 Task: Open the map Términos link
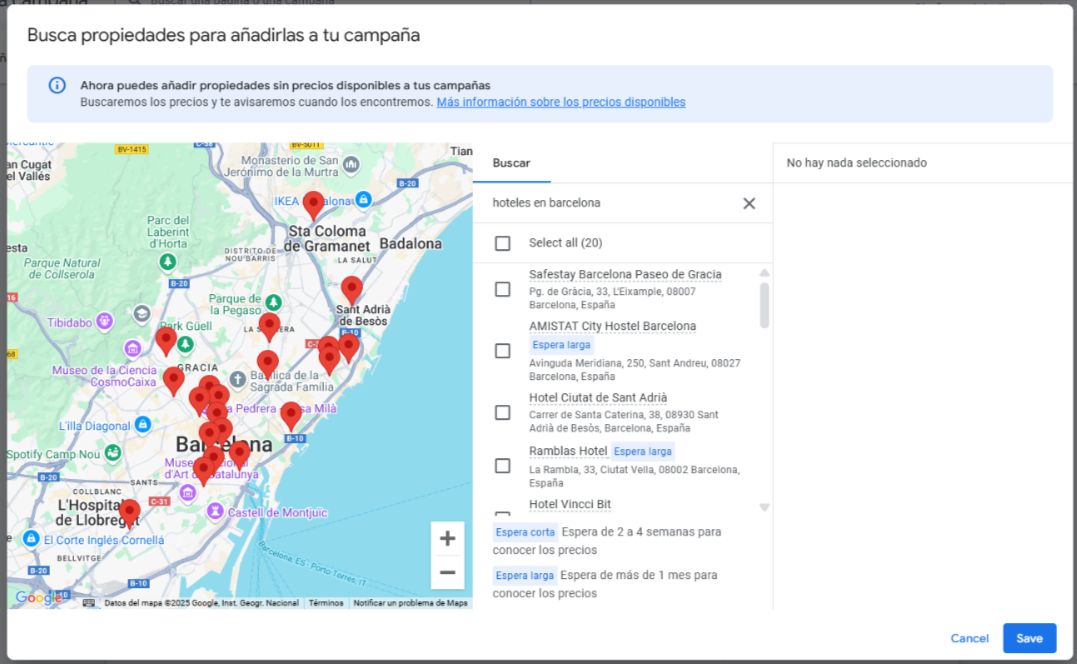coord(326,603)
